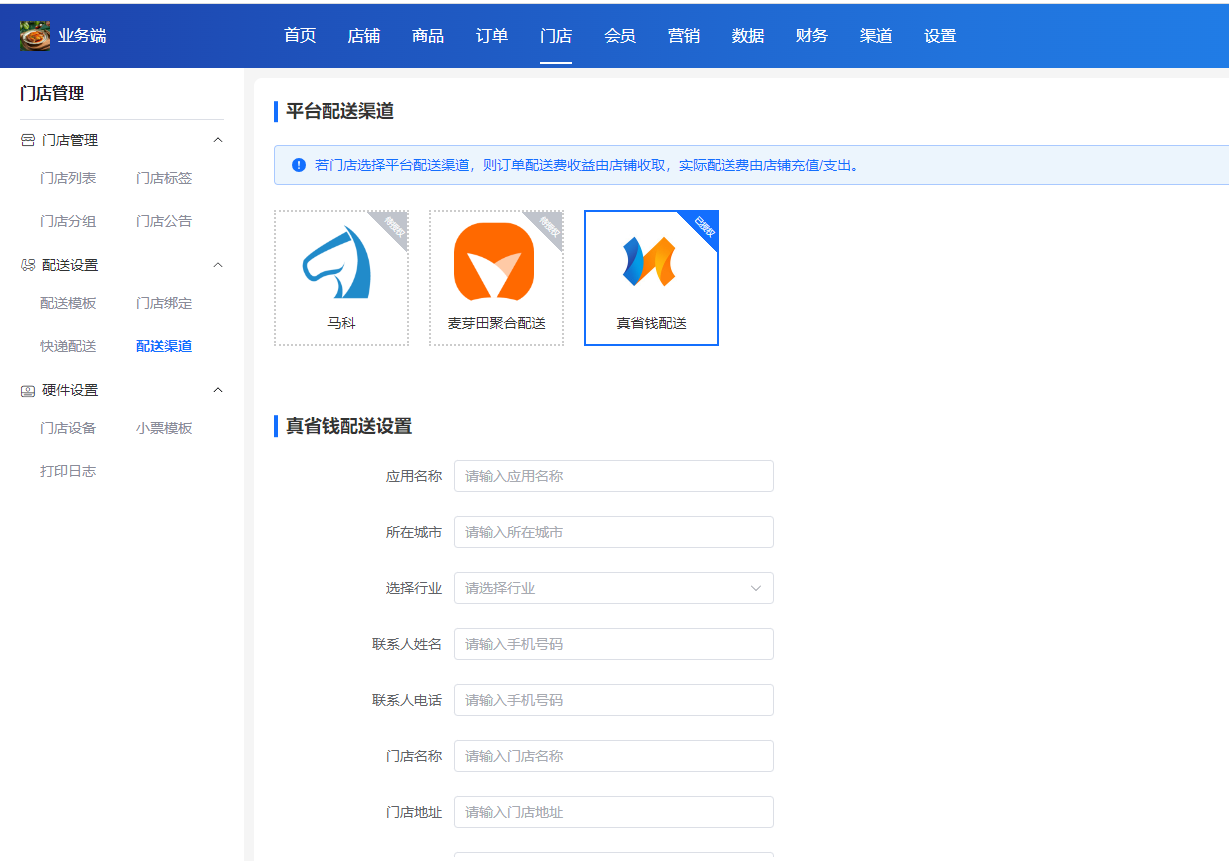Click the 平台配送渠道 section heading
This screenshot has width=1229, height=861.
coord(340,111)
